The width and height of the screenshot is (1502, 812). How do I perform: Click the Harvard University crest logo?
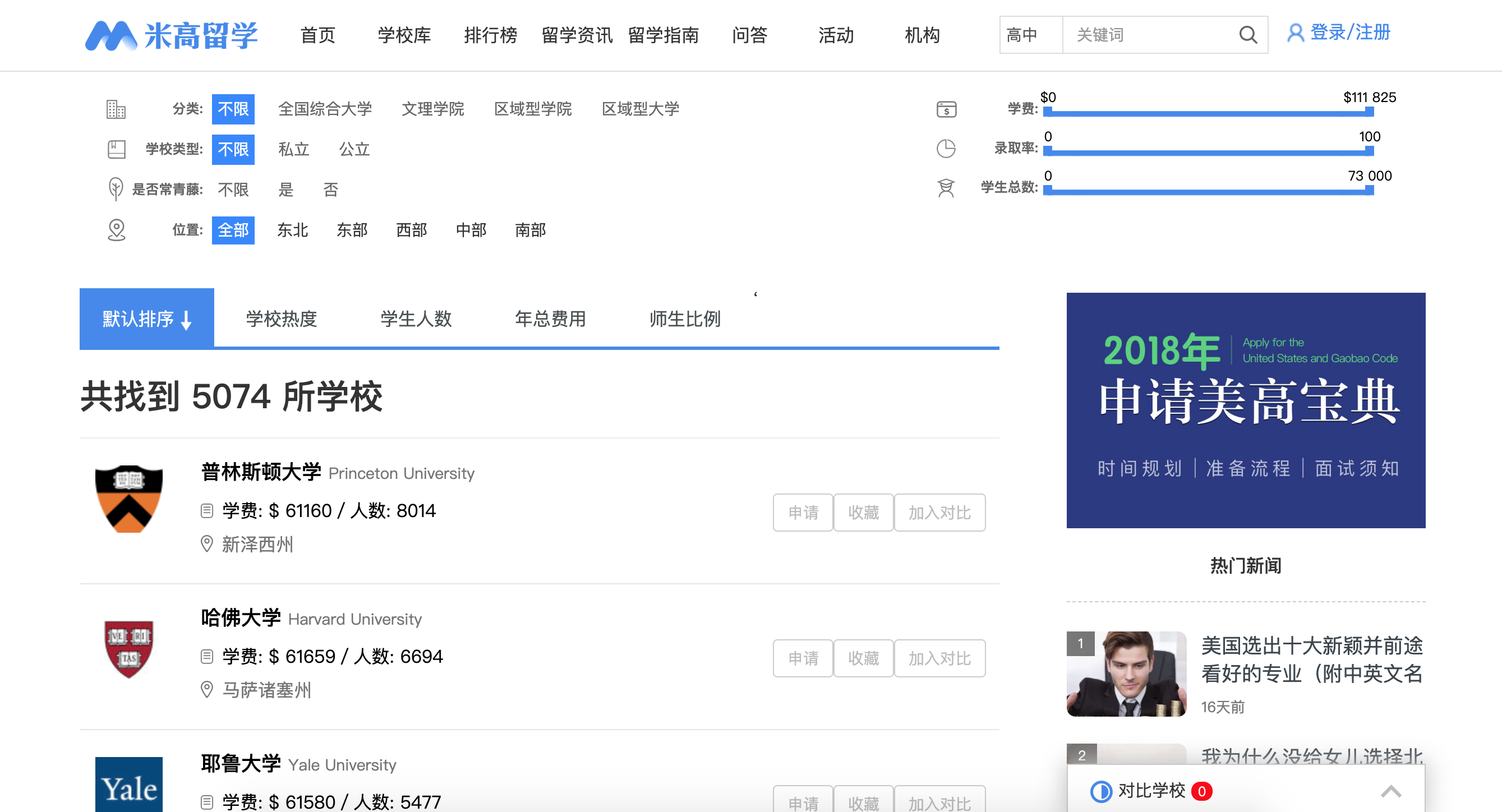click(x=129, y=649)
